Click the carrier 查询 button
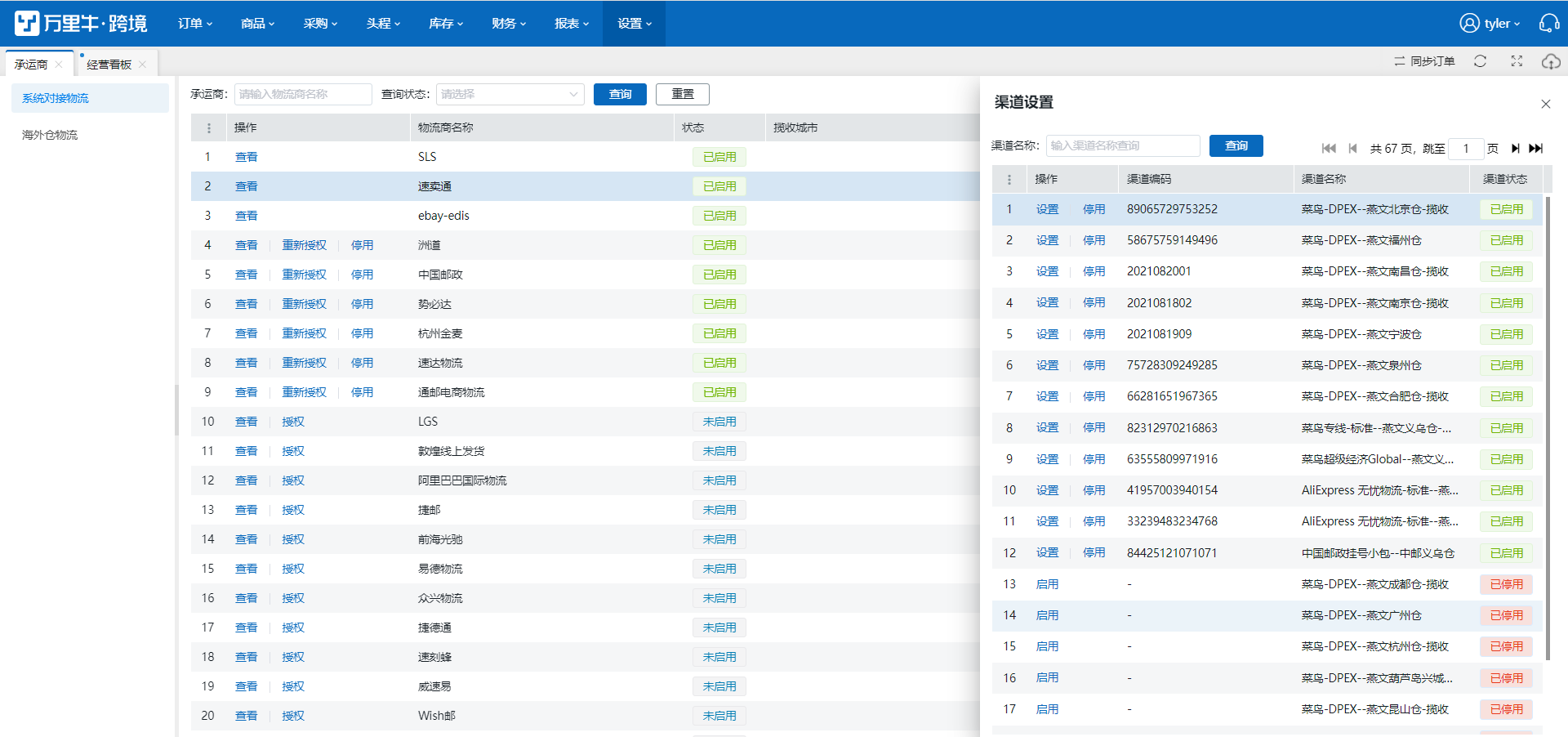Image resolution: width=1568 pixels, height=737 pixels. point(620,94)
